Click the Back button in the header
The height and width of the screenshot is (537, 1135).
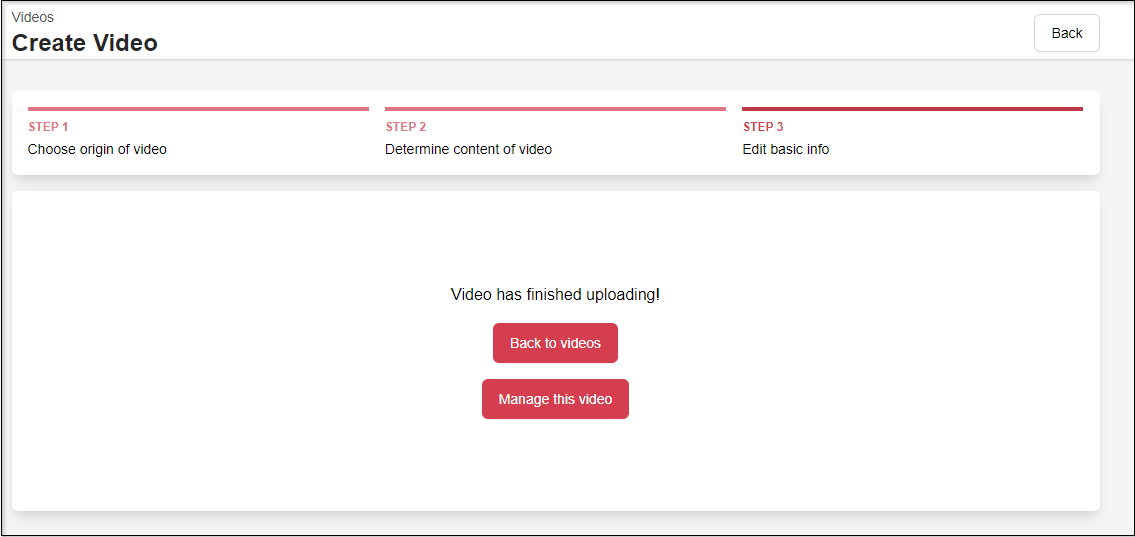point(1066,33)
